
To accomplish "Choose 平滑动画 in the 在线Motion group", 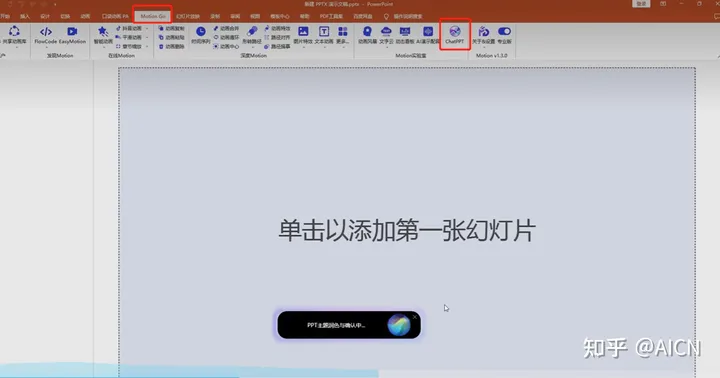I will (x=129, y=37).
